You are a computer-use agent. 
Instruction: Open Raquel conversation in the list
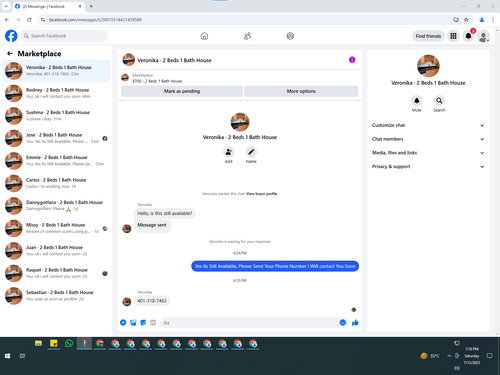pos(56,273)
